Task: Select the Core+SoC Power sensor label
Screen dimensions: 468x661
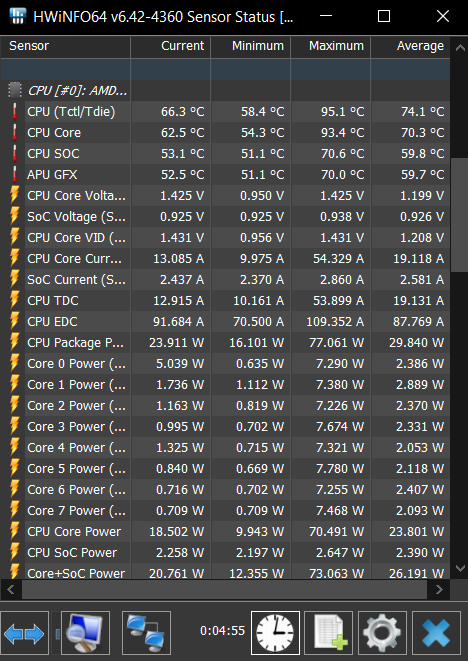Action: pyautogui.click(x=76, y=573)
